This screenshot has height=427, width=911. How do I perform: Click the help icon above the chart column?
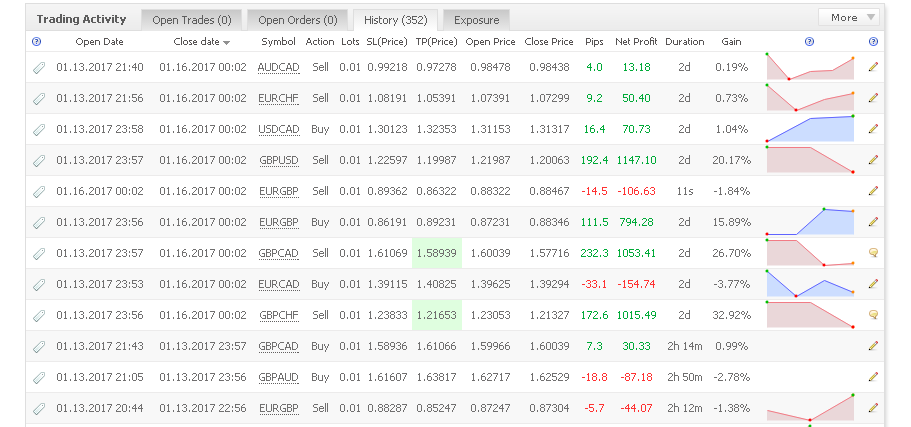coord(809,42)
